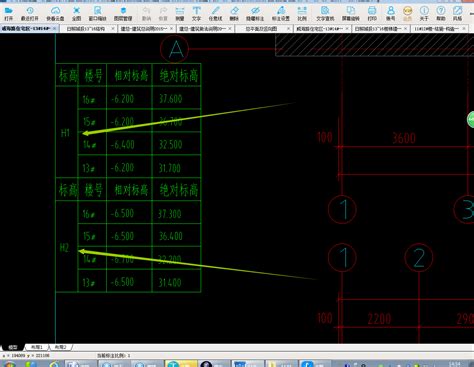Open the text search tool

click(325, 13)
